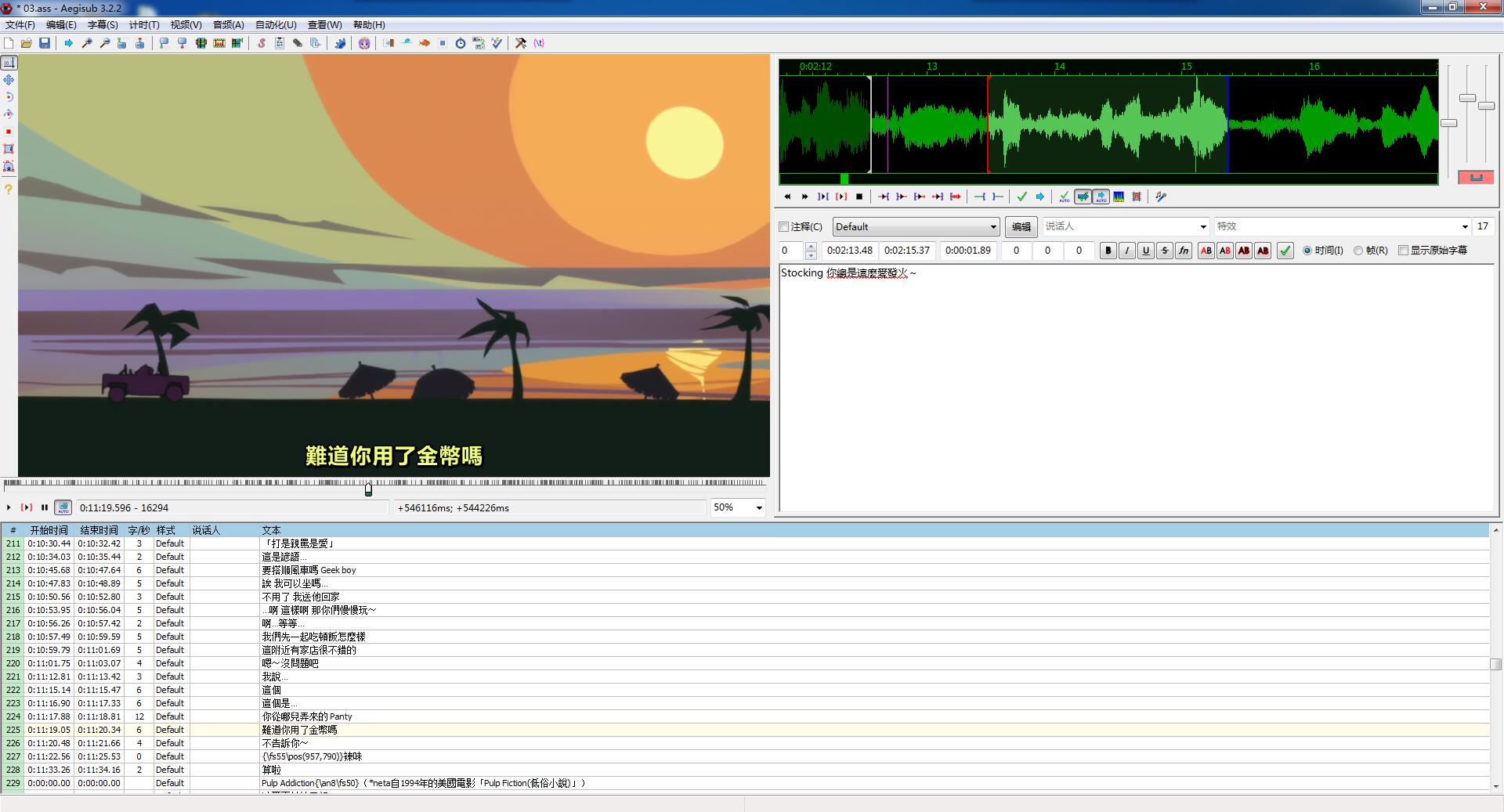The width and height of the screenshot is (1504, 812).
Task: Toggle spectrum analyzer mode icon
Action: coord(1119,197)
